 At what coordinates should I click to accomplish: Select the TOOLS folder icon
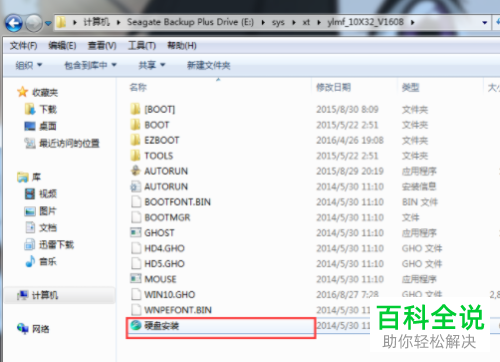[135, 155]
